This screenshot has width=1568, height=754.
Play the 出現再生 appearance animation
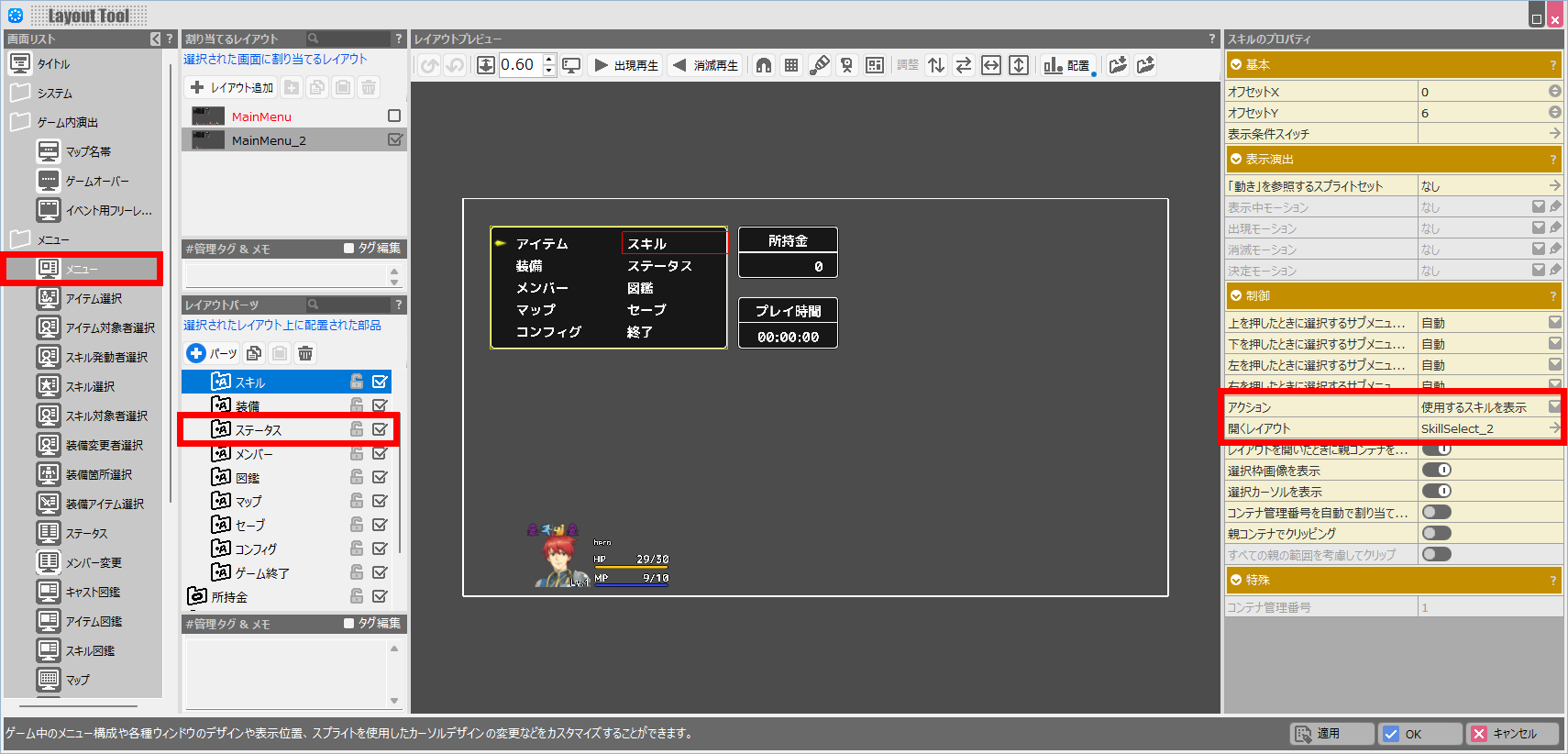pos(627,65)
